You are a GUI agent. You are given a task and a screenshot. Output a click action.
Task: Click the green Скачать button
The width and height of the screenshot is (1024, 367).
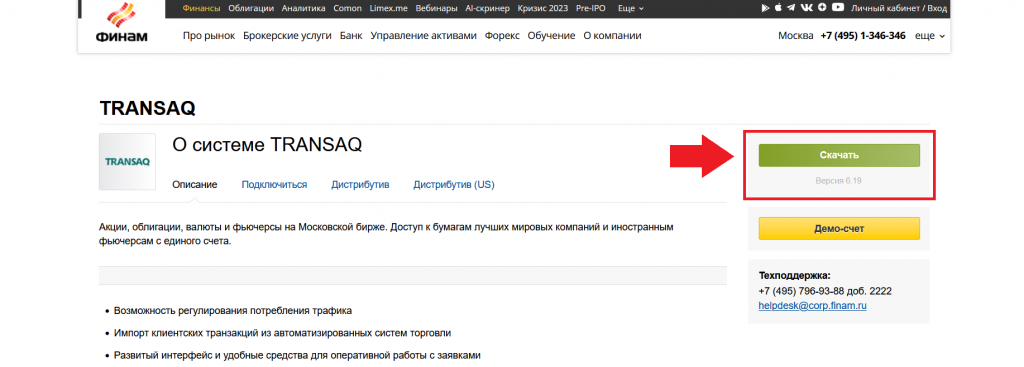coord(839,155)
